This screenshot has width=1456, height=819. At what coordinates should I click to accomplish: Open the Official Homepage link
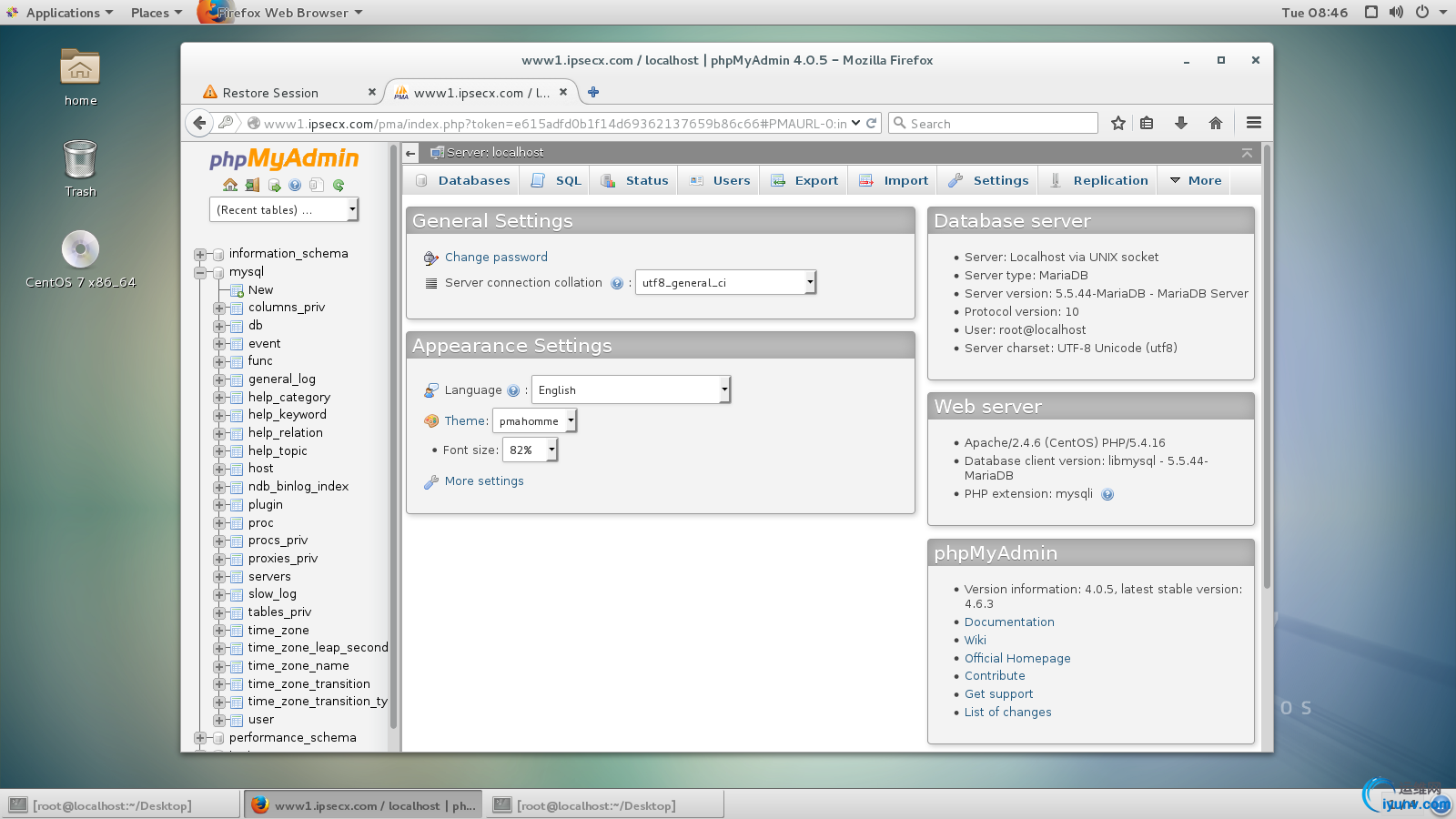[x=1016, y=658]
